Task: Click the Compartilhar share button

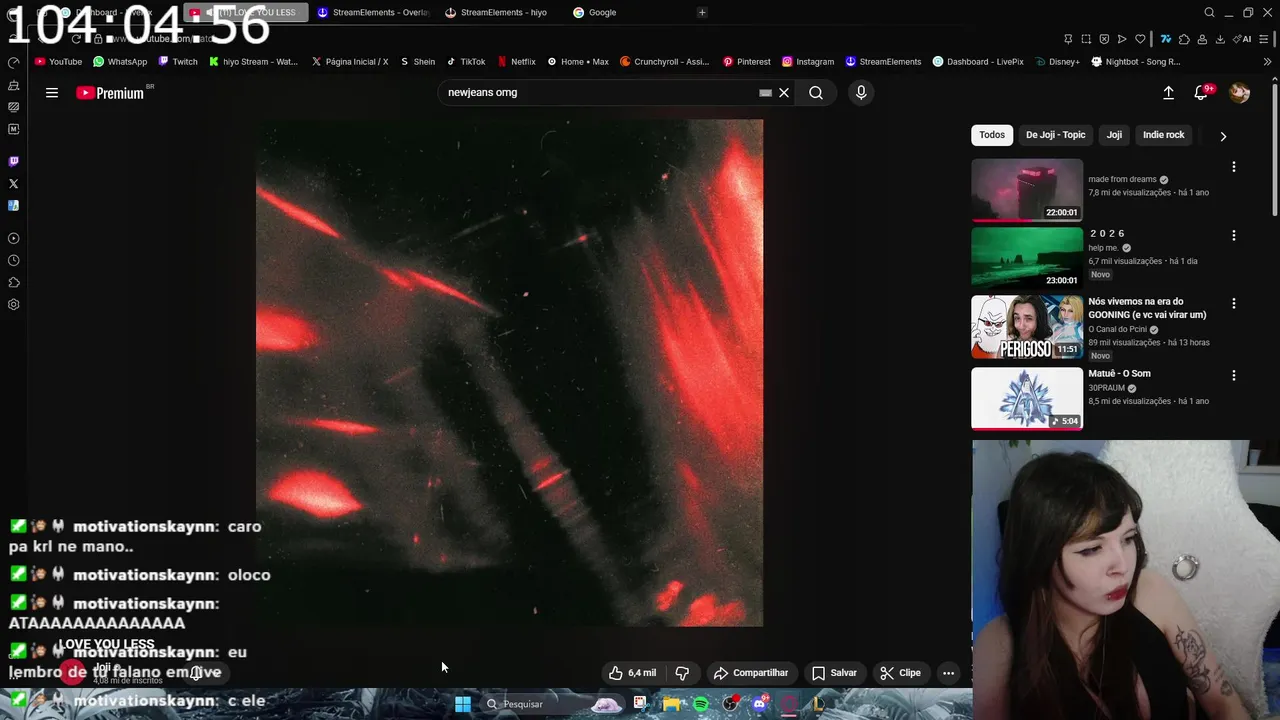Action: click(x=751, y=673)
